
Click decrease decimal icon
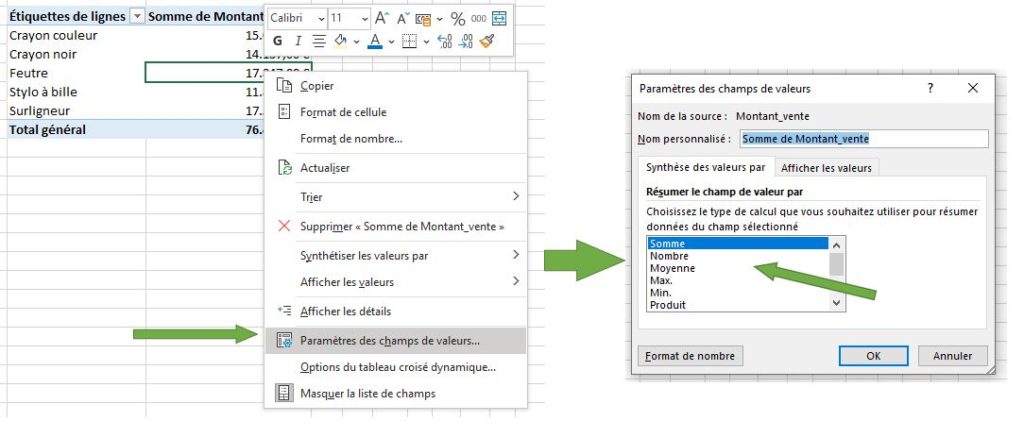(466, 41)
